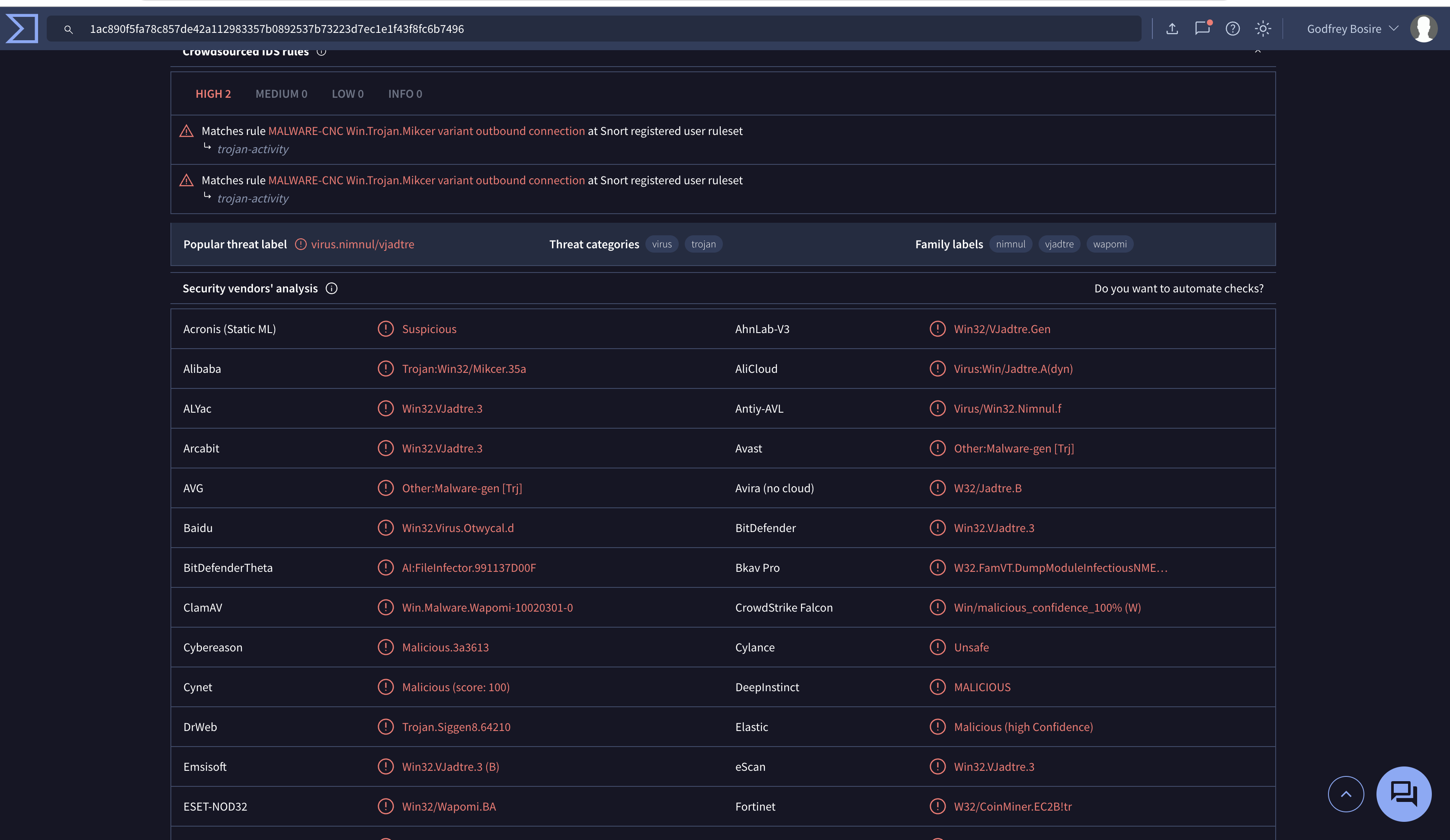Click the Alibaba detection alert icon
The image size is (1450, 840).
pos(385,368)
